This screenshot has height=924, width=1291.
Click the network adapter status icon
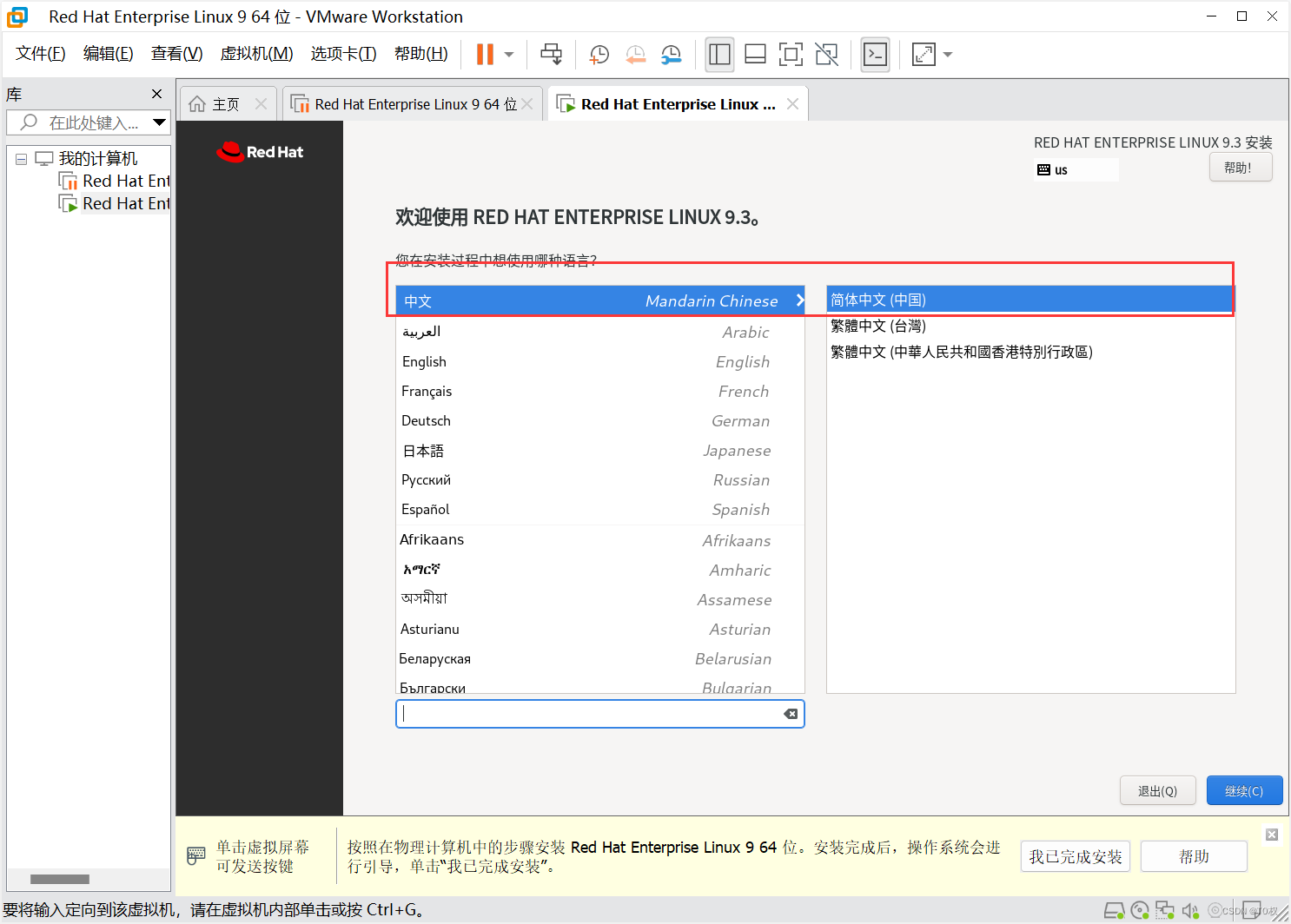coord(1165,909)
